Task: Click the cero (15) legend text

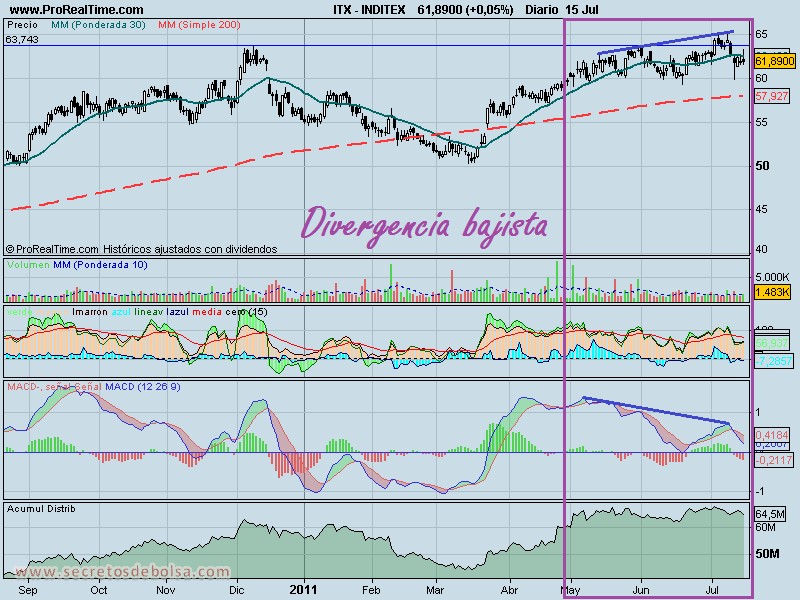Action: (246, 312)
